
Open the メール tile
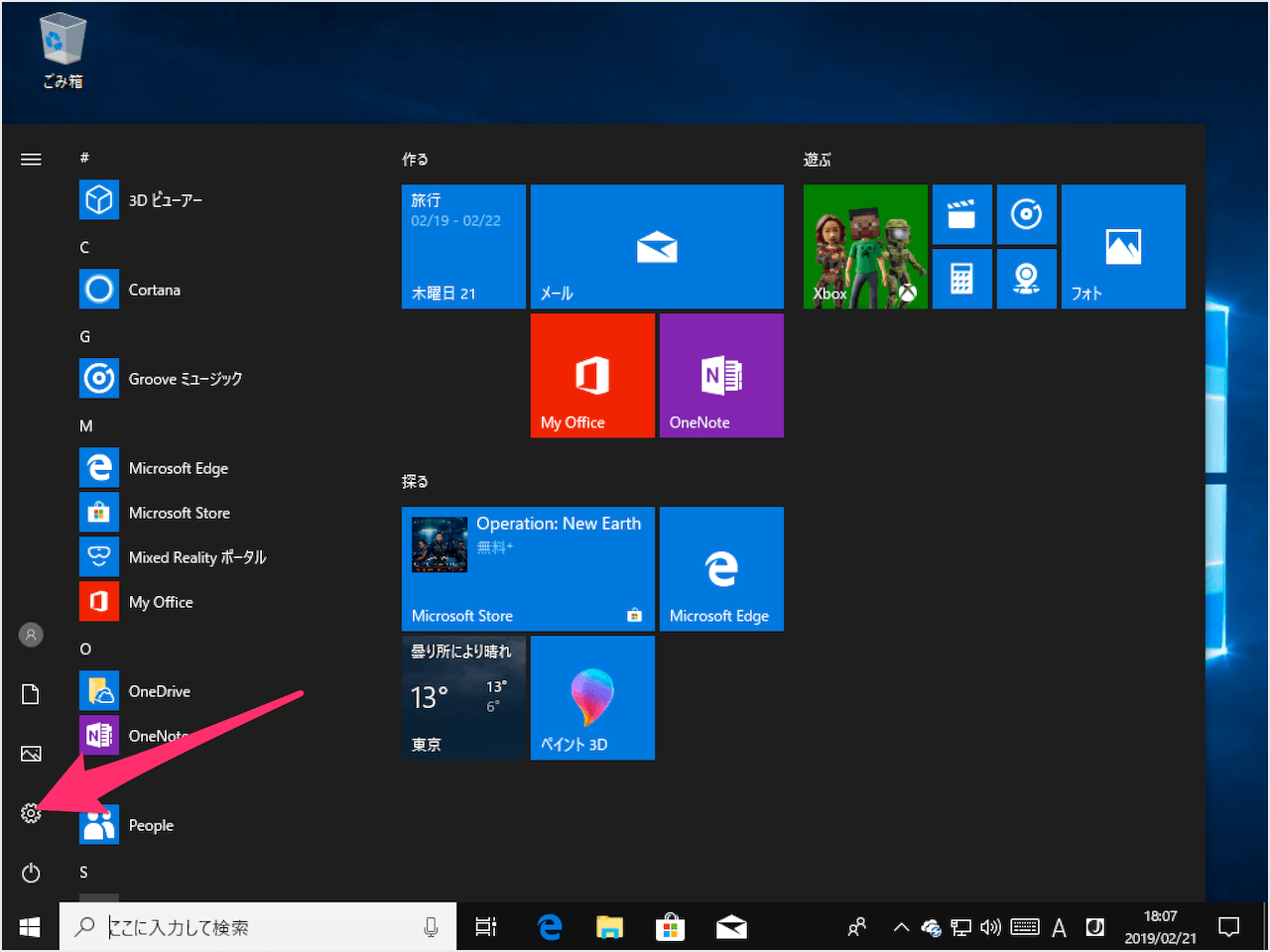tap(657, 247)
